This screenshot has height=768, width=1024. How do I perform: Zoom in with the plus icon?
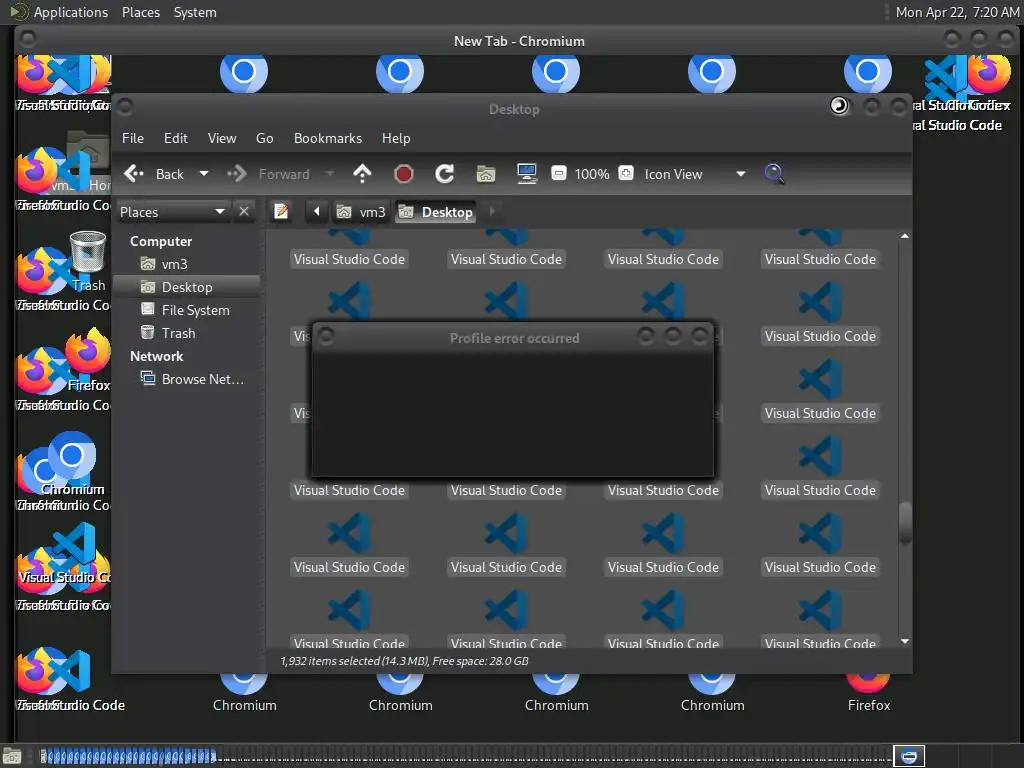point(626,174)
